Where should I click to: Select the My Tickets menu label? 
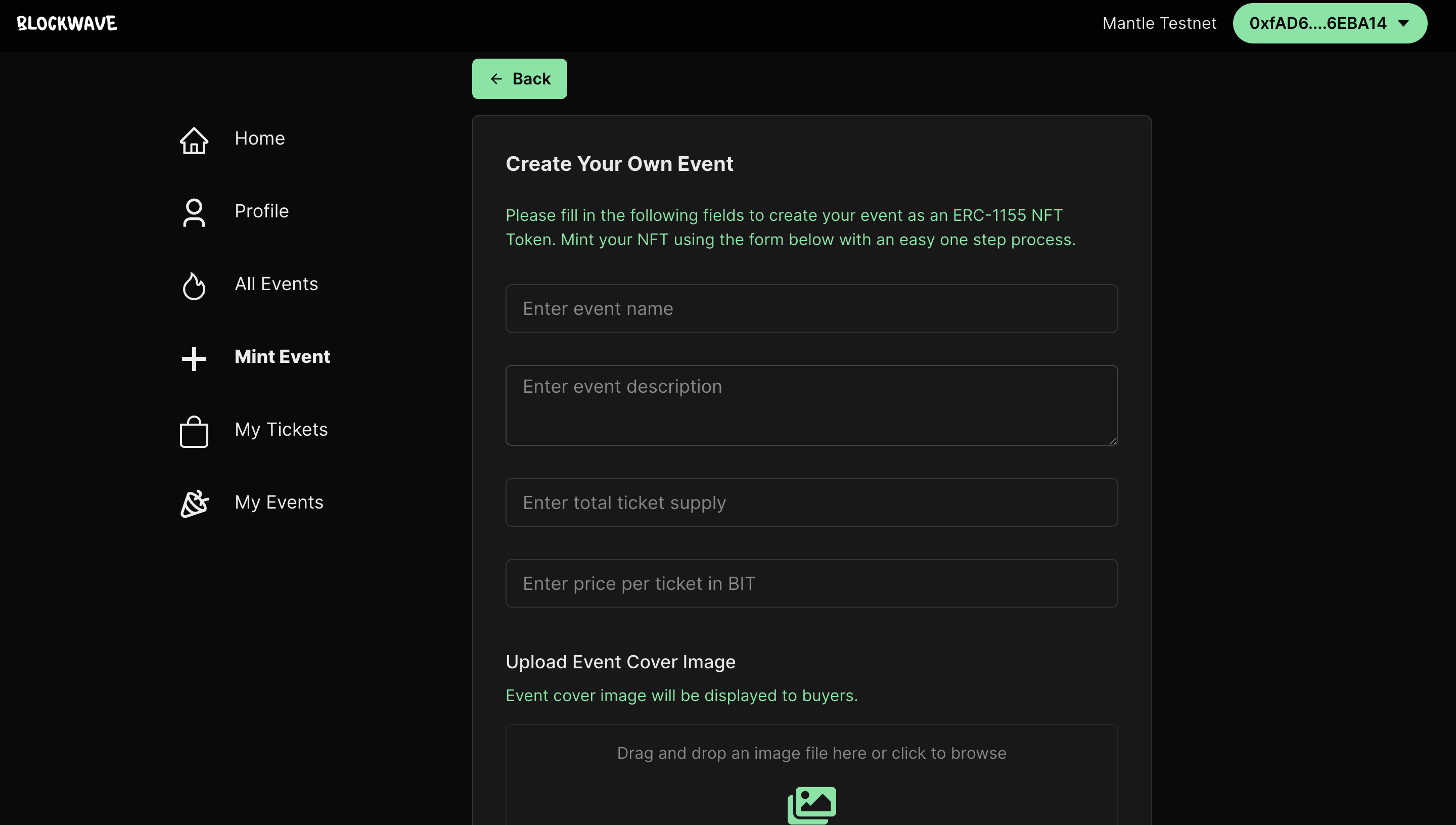[x=281, y=430]
